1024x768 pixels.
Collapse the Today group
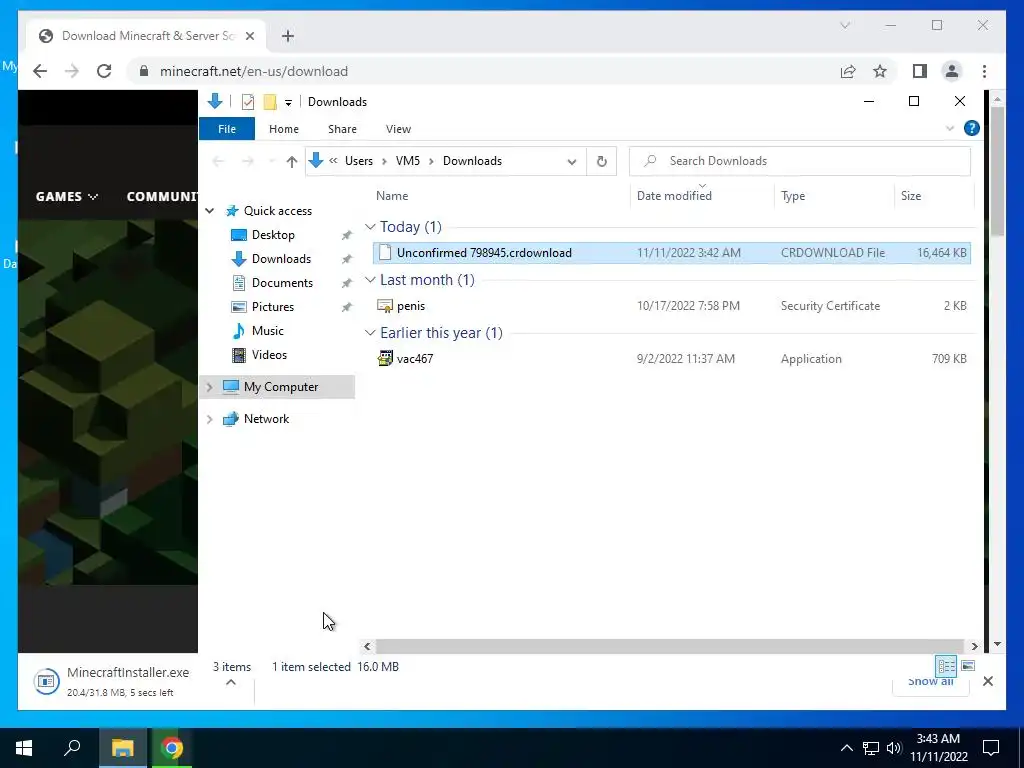pos(370,227)
